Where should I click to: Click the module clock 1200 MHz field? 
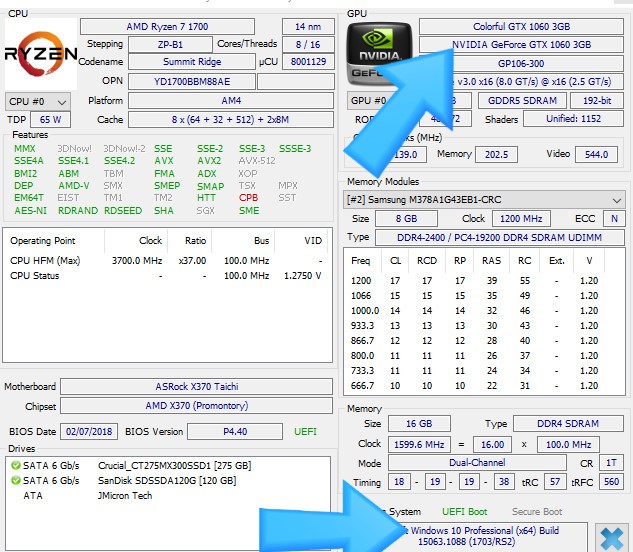pos(521,219)
